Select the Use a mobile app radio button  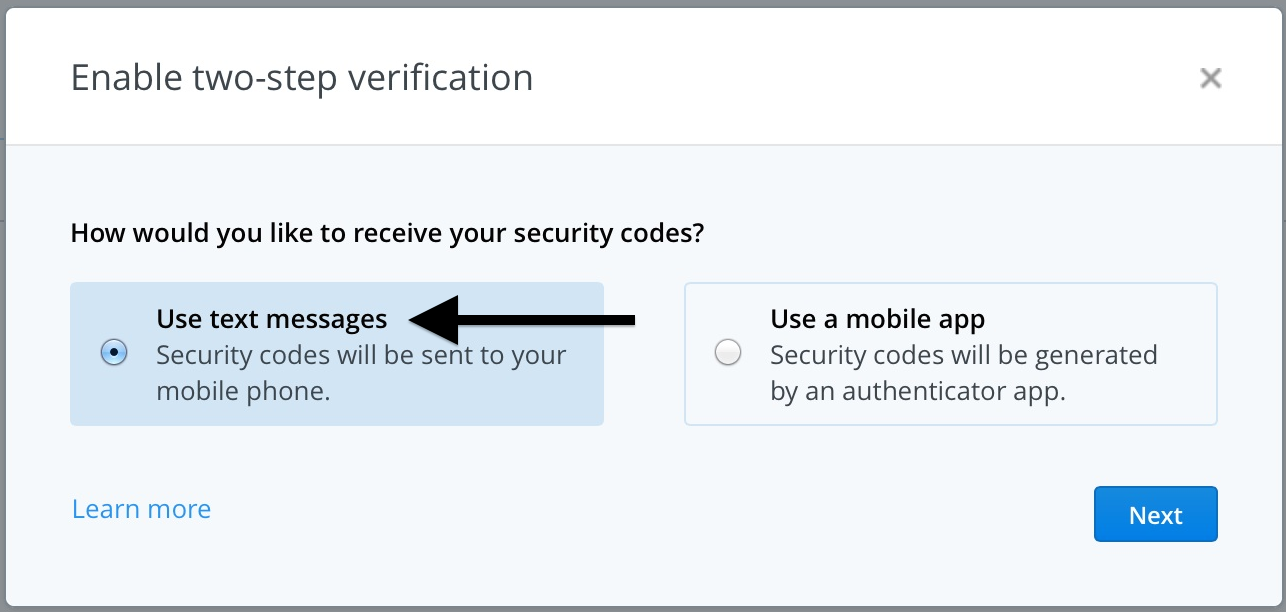pyautogui.click(x=728, y=353)
